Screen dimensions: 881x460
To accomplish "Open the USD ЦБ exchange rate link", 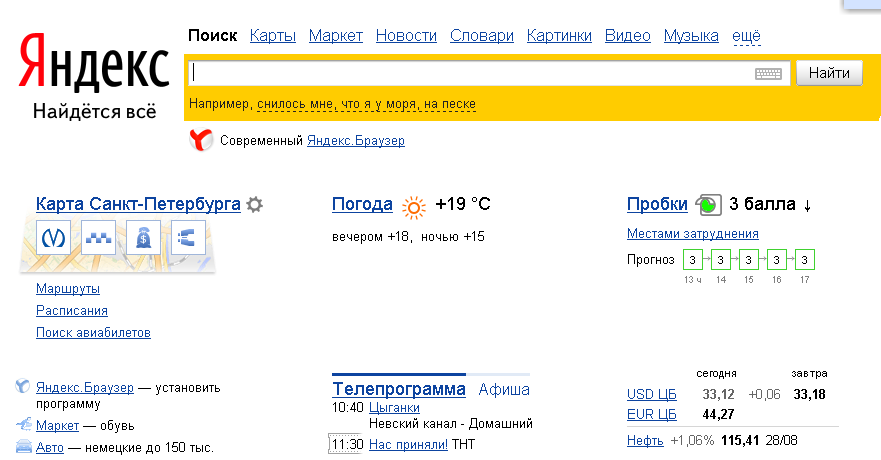I will click(652, 394).
